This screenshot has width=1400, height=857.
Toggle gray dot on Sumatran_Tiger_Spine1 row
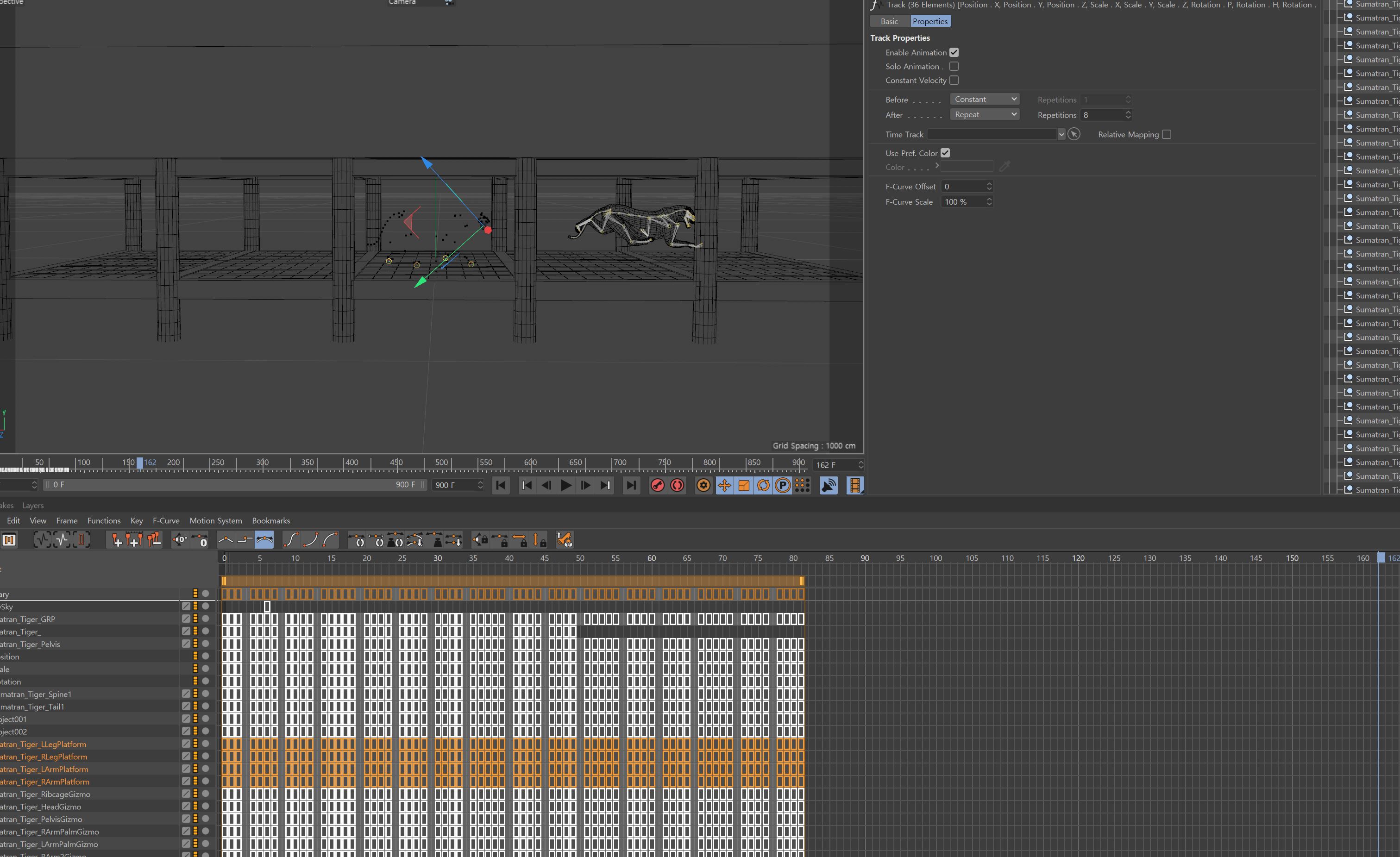coord(206,694)
